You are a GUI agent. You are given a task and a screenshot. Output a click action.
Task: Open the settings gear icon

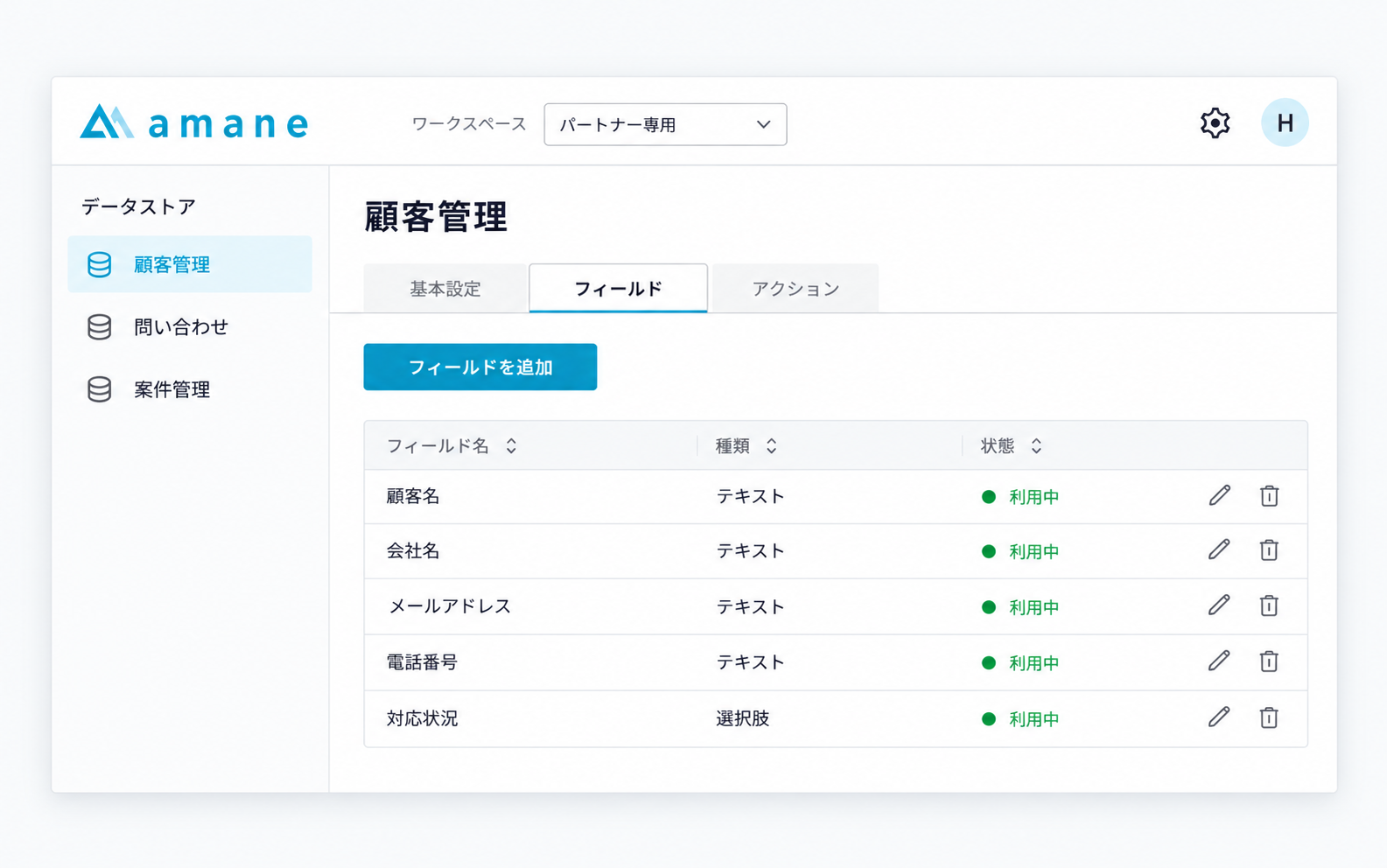coord(1215,123)
